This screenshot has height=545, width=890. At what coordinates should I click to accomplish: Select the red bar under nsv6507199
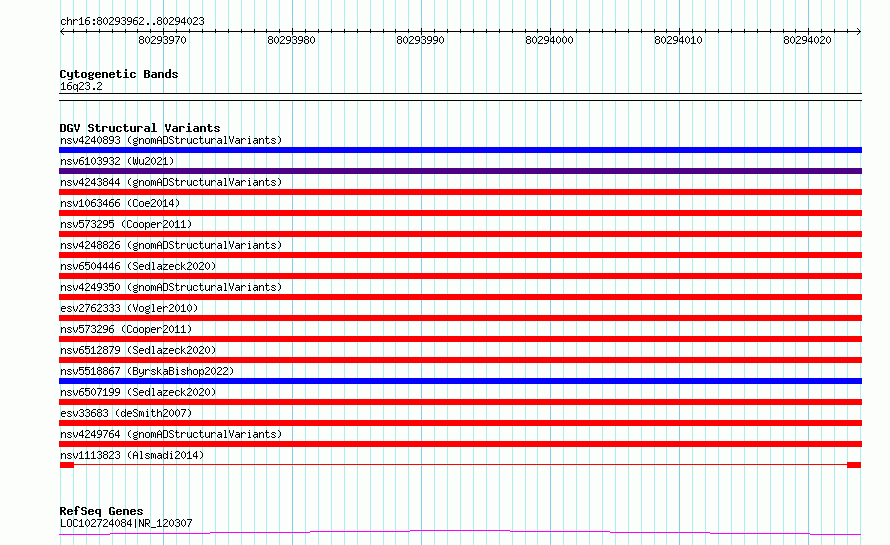[x=460, y=402]
